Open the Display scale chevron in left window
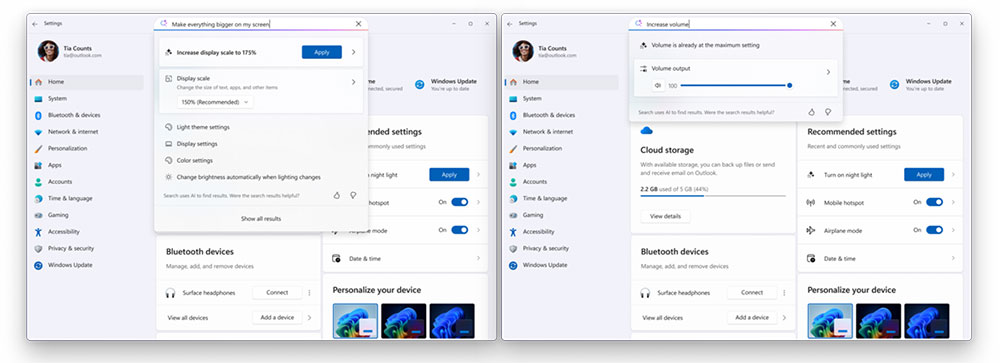The height and width of the screenshot is (363, 1000). point(353,82)
